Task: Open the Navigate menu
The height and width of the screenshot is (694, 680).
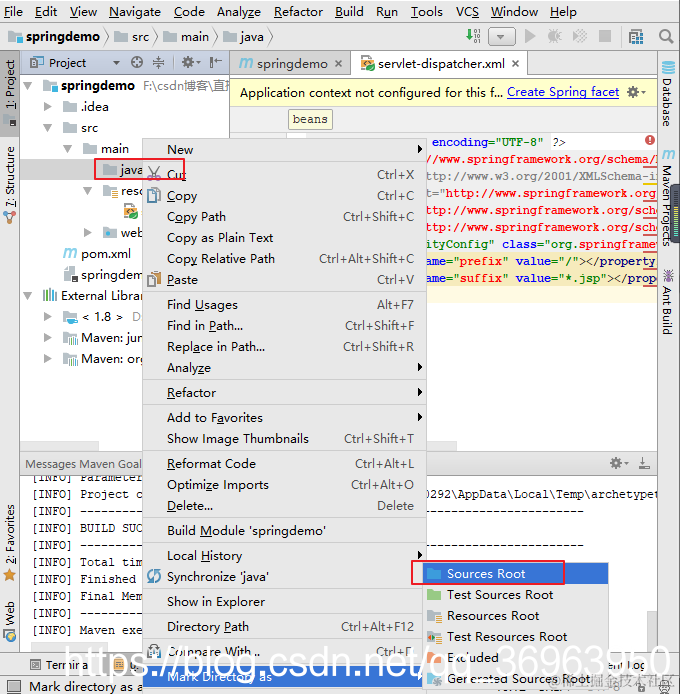Action: [x=135, y=12]
